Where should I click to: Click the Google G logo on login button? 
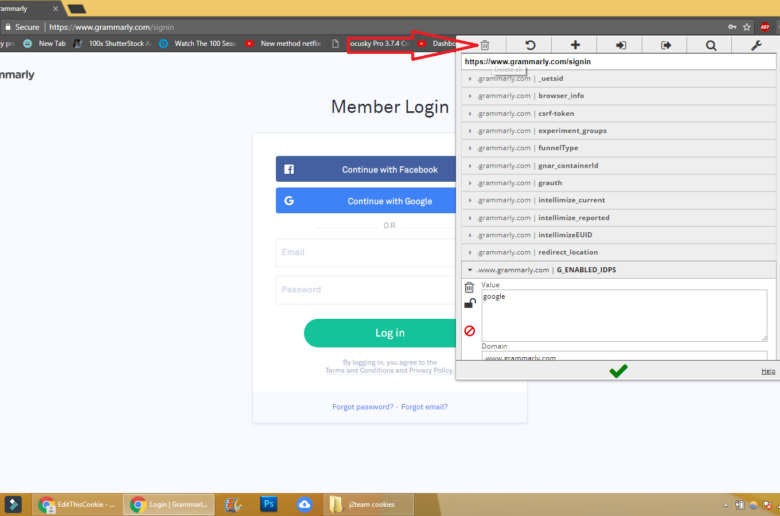click(x=289, y=201)
